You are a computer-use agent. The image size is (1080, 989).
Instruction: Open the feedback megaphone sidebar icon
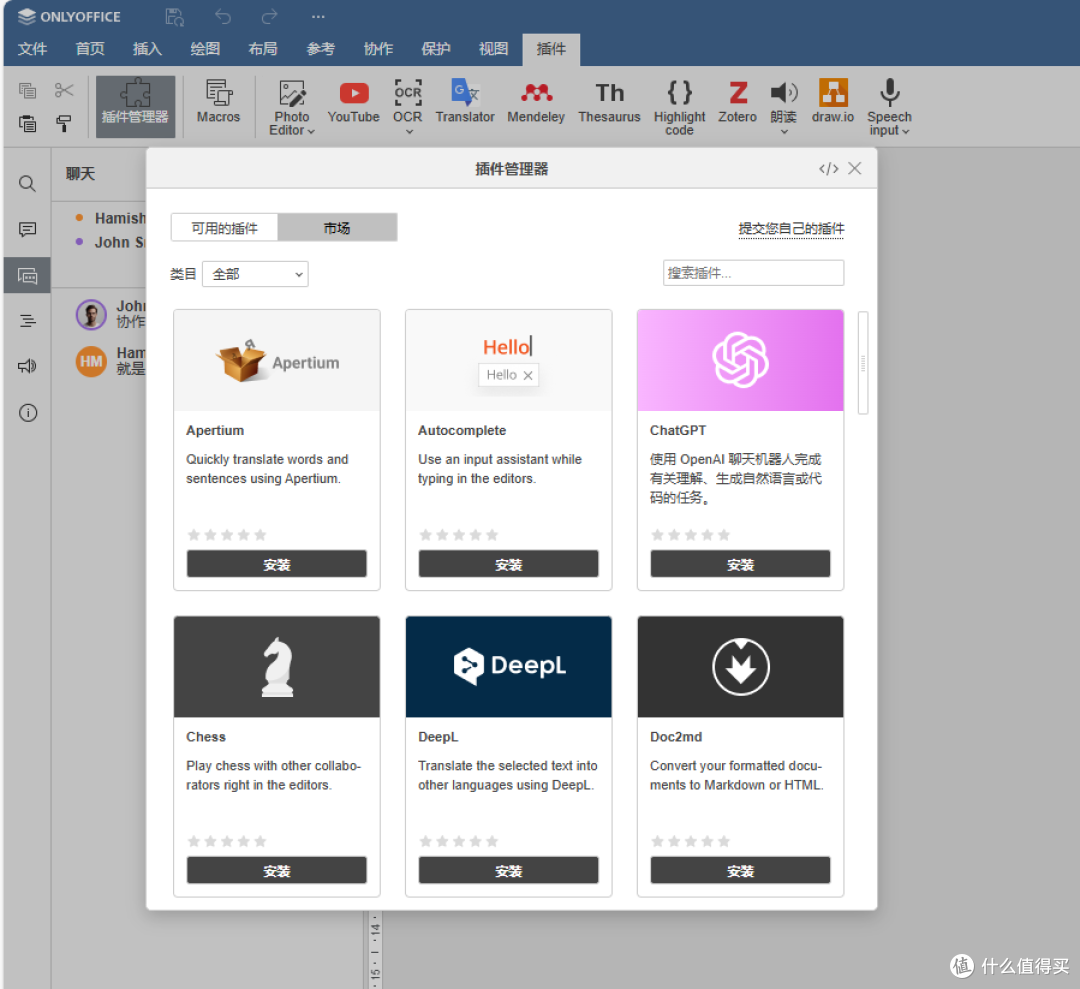point(27,366)
